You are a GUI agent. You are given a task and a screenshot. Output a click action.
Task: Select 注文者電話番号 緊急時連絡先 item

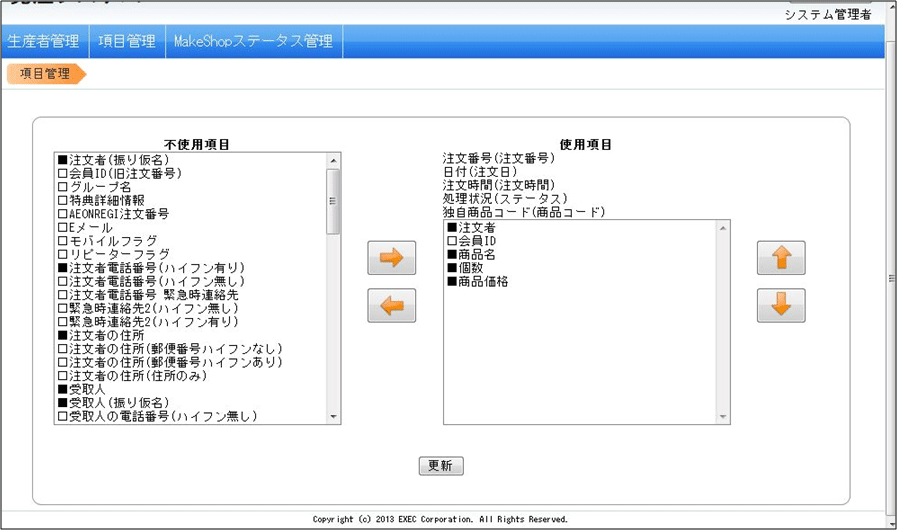pyautogui.click(x=148, y=295)
